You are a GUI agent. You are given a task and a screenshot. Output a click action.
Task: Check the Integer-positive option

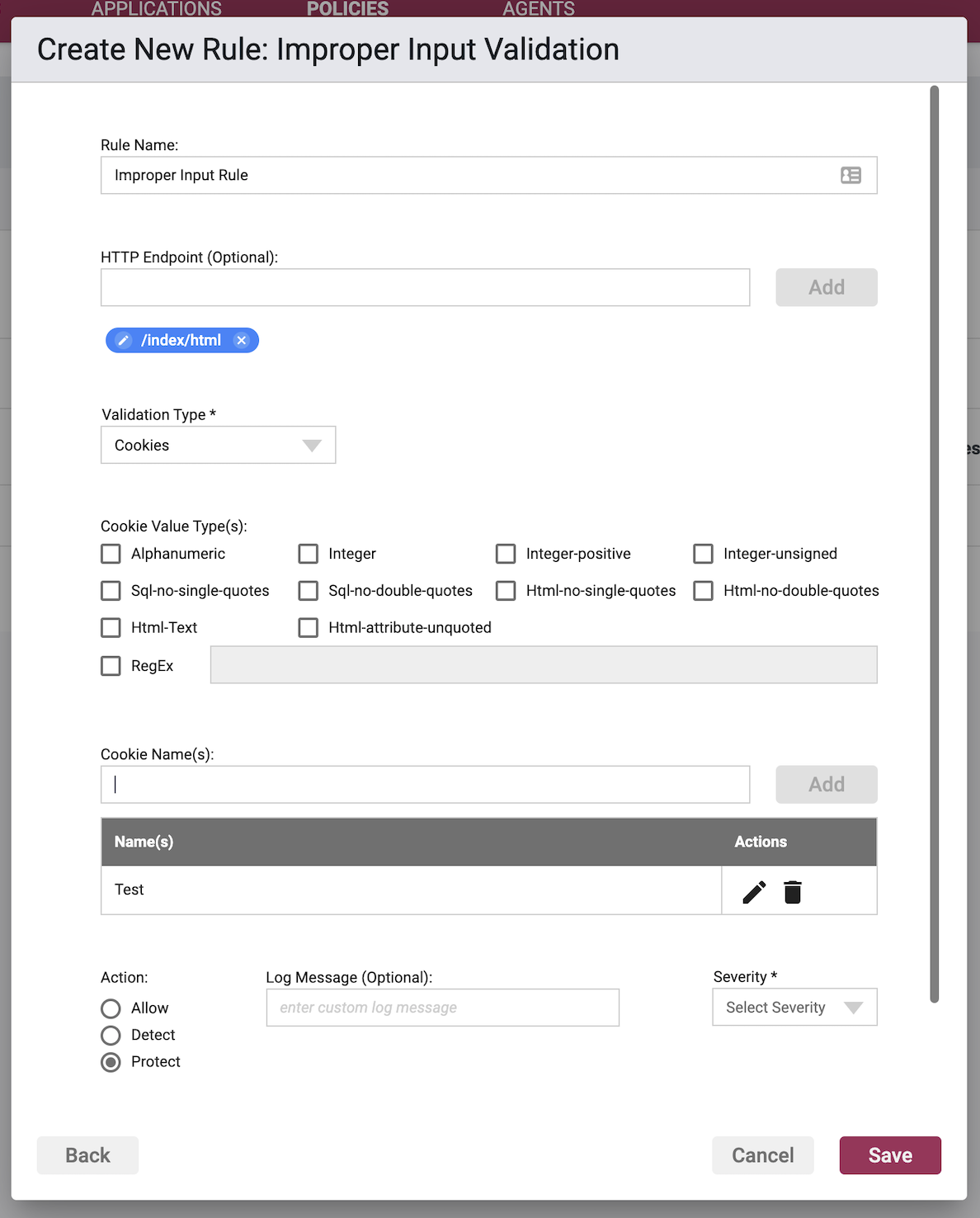point(506,554)
